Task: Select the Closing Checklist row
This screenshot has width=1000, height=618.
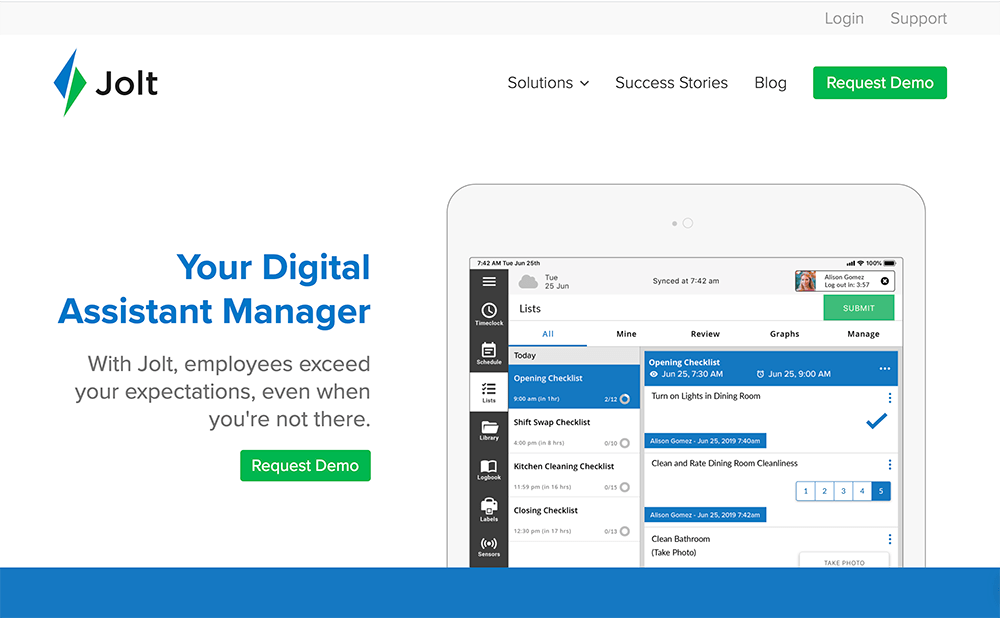Action: point(574,519)
